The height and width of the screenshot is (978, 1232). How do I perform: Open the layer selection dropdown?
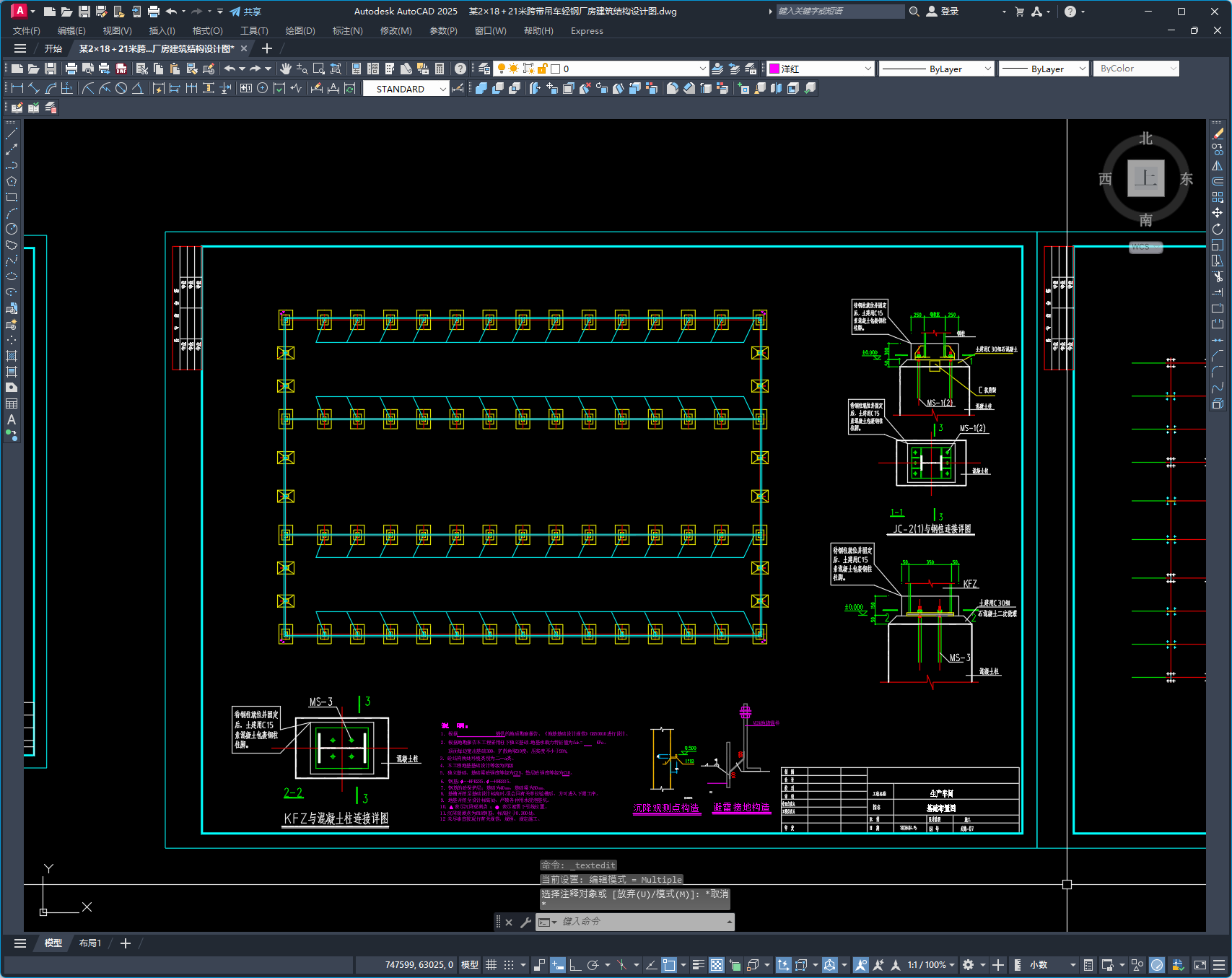(x=702, y=69)
